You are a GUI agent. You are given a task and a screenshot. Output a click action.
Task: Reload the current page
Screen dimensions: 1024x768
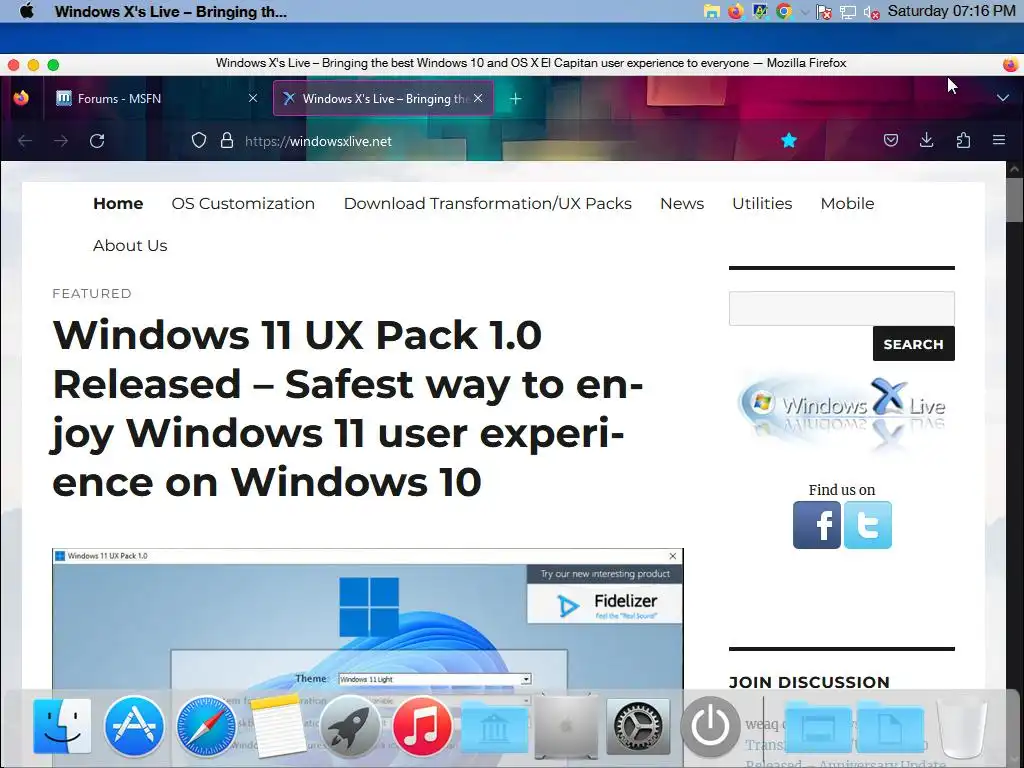tap(97, 140)
